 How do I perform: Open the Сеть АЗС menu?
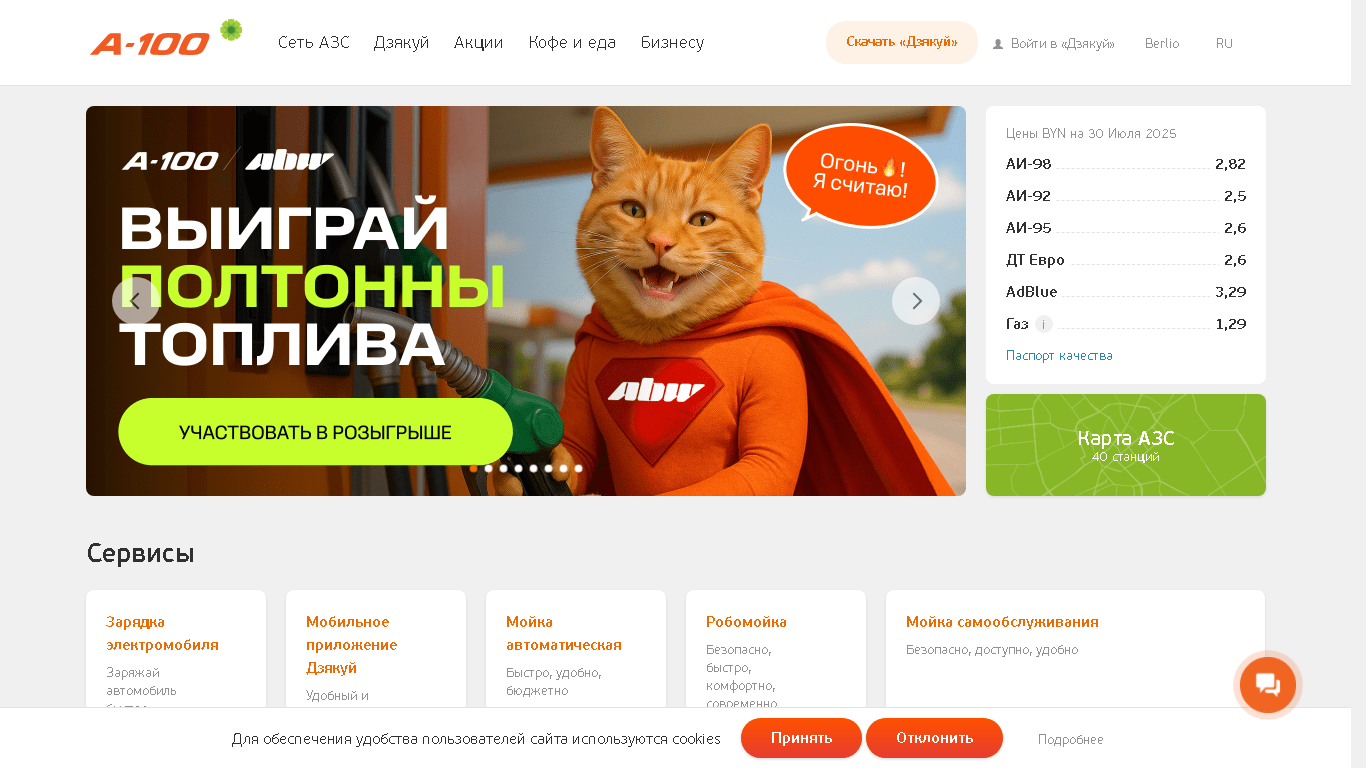314,43
